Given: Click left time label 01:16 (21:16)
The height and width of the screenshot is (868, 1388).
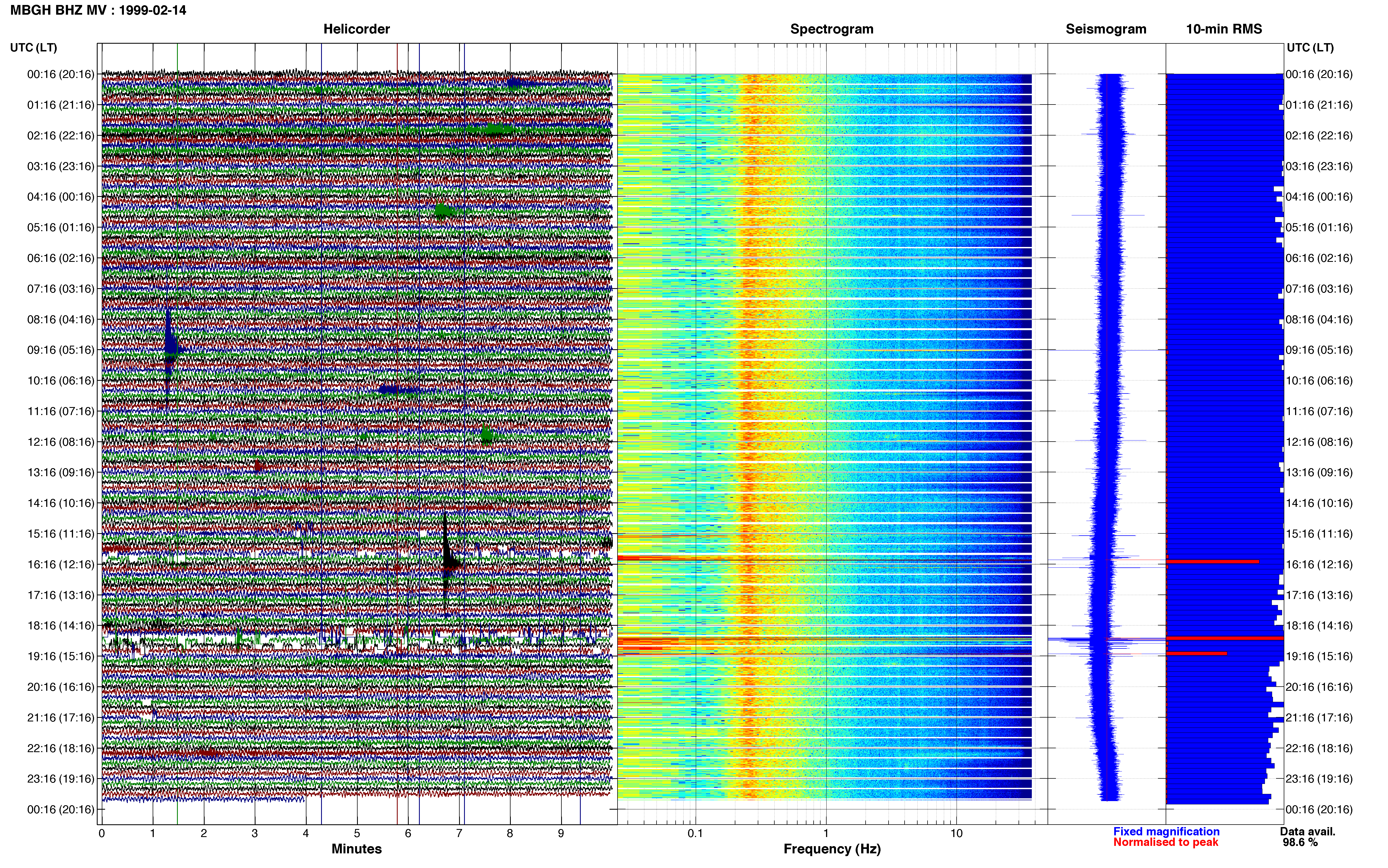Looking at the screenshot, I should (61, 105).
